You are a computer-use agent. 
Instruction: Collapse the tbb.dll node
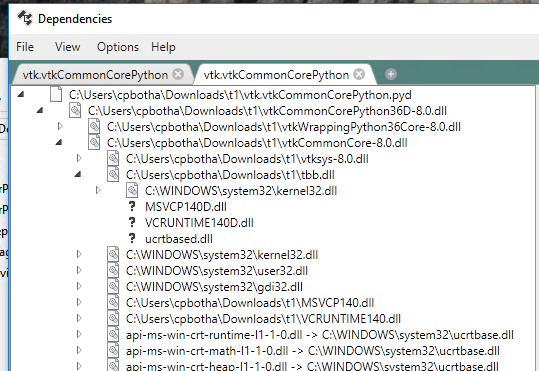(x=78, y=174)
